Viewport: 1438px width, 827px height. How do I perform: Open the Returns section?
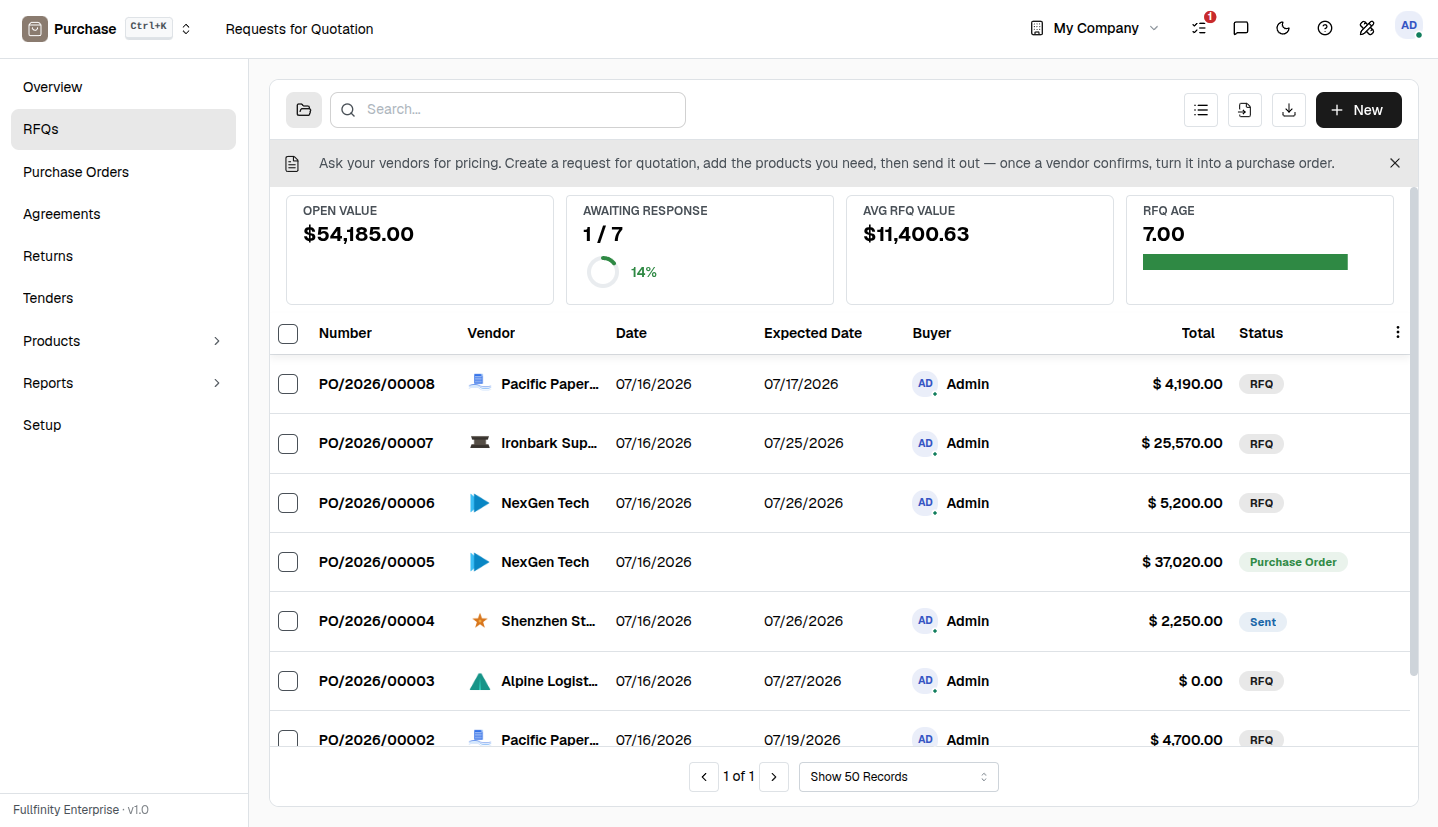click(x=123, y=256)
